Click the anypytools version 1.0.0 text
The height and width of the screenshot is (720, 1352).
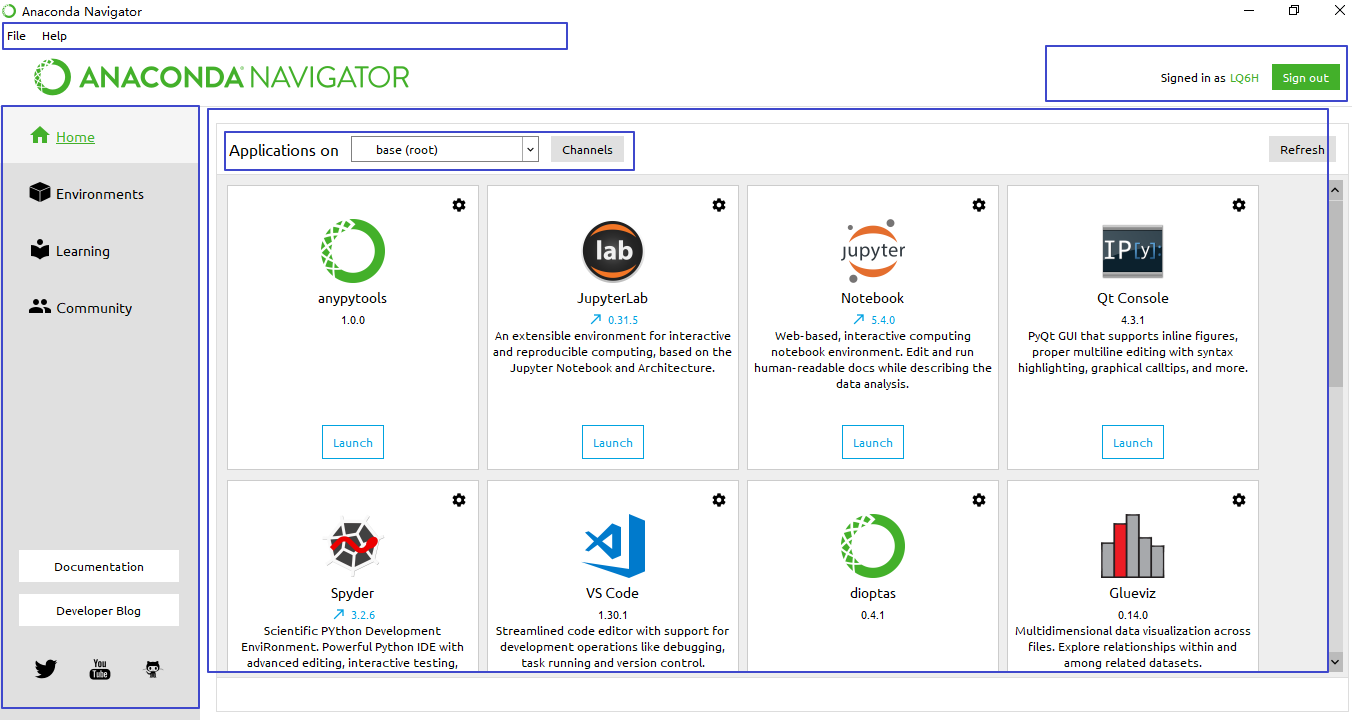click(353, 320)
